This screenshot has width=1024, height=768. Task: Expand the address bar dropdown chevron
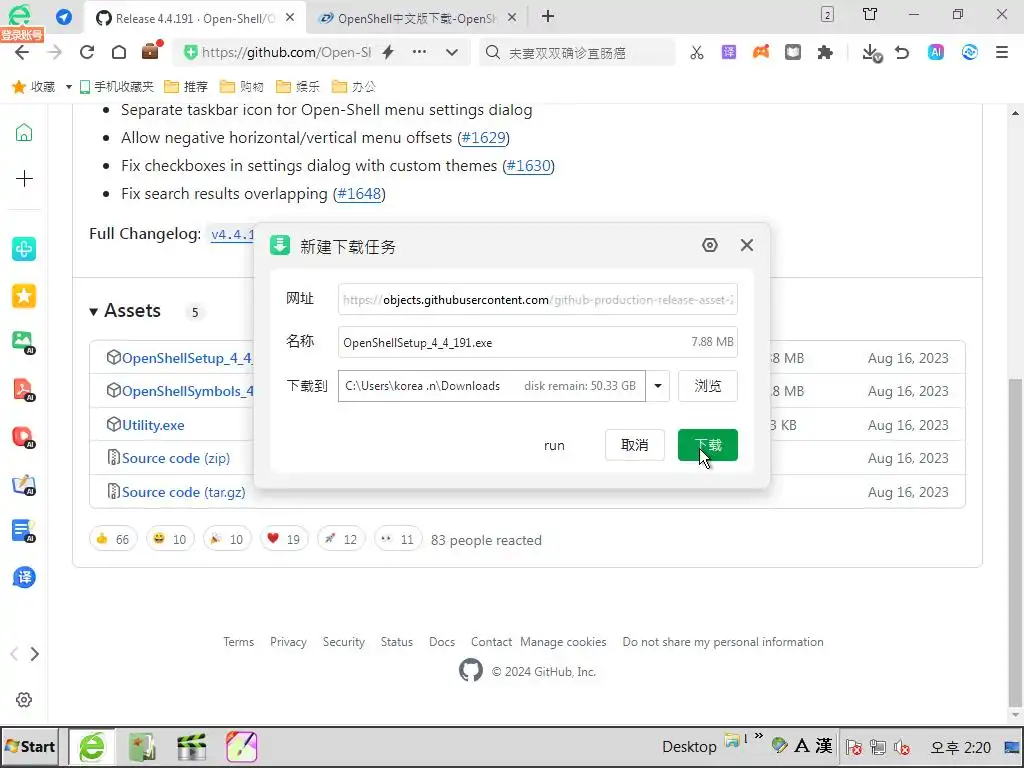[x=452, y=52]
